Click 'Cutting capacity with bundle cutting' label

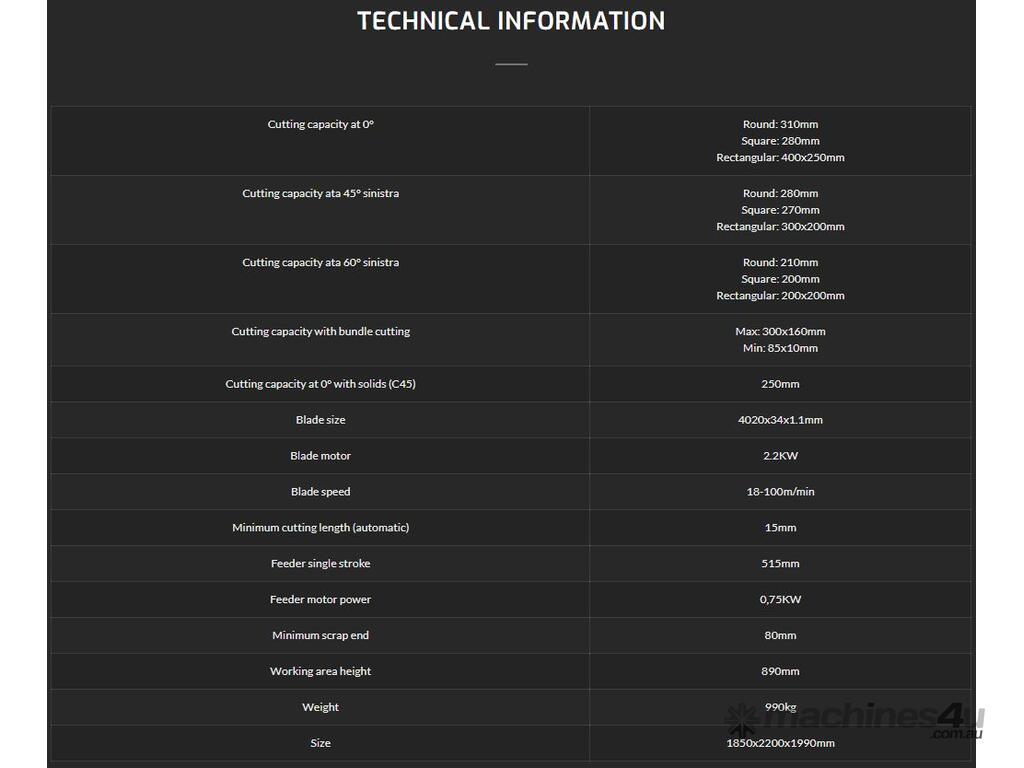320,332
